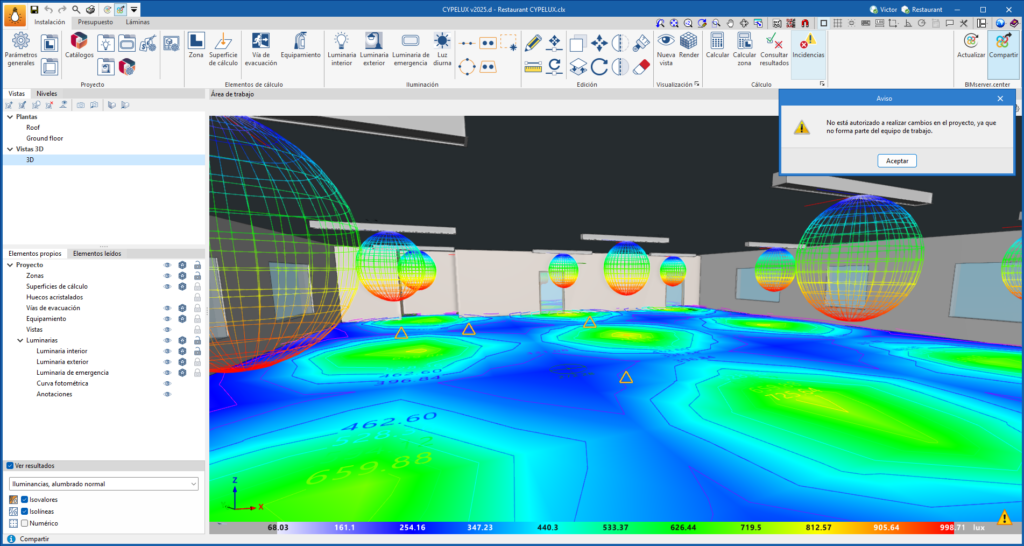Select Ground floor in the tree
The image size is (1024, 546).
point(45,138)
